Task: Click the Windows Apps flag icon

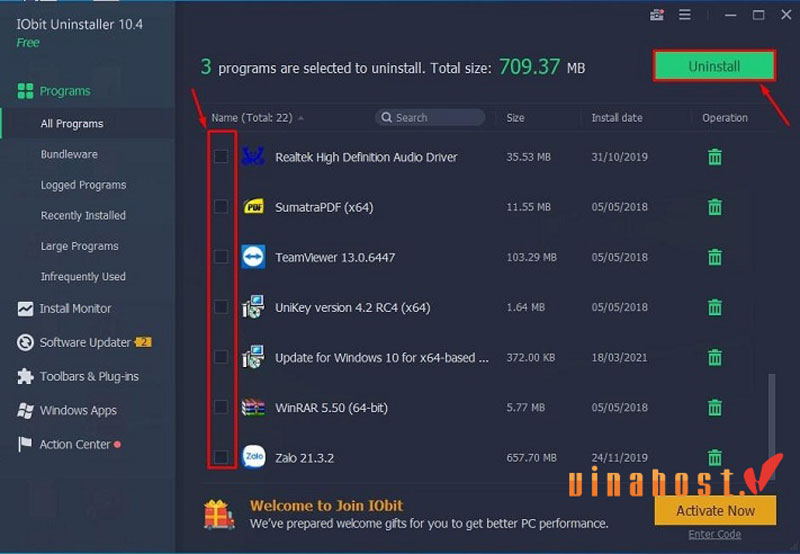Action: click(25, 410)
